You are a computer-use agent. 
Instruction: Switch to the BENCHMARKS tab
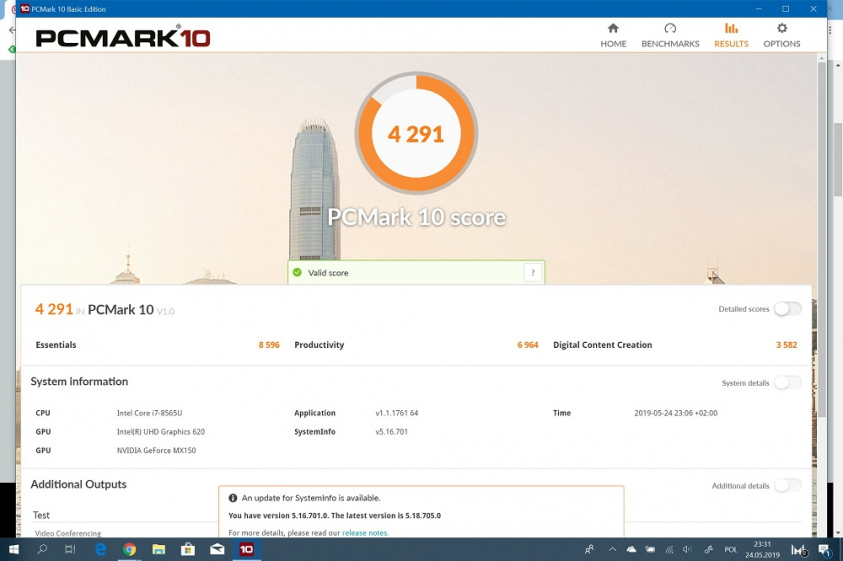670,35
